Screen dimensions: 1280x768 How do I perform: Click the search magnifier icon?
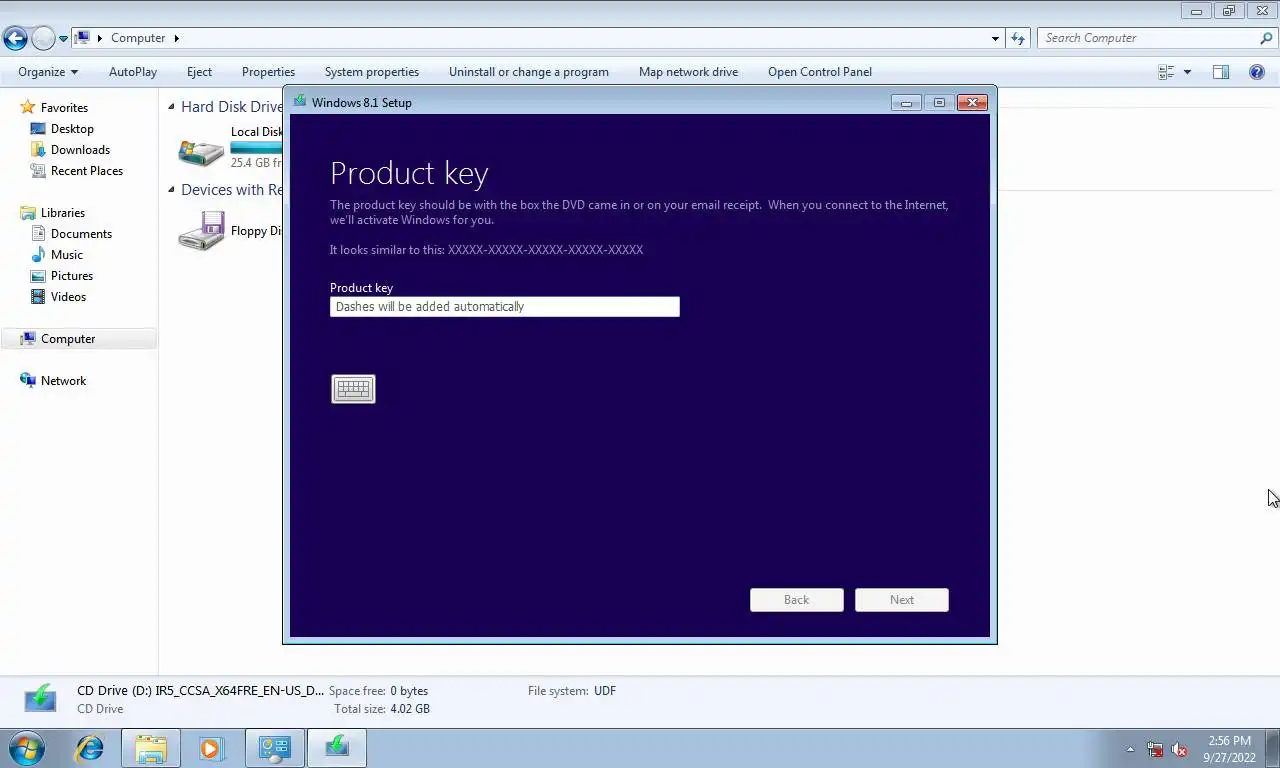pos(1266,38)
